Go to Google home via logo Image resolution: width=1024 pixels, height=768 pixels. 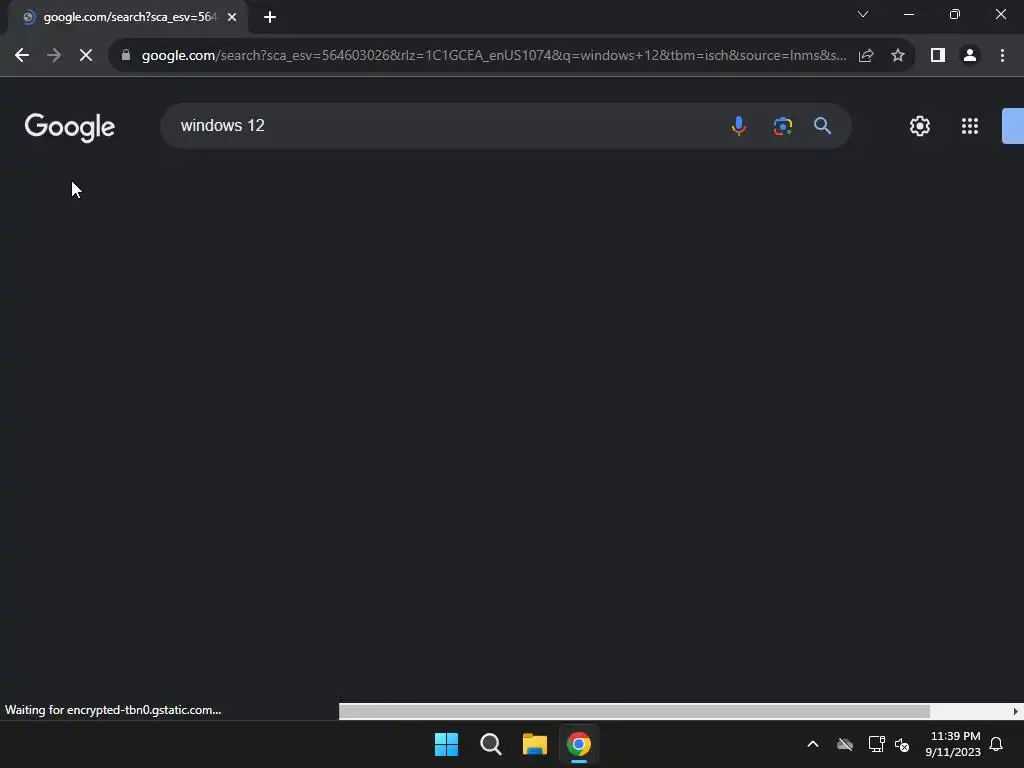[x=70, y=127]
